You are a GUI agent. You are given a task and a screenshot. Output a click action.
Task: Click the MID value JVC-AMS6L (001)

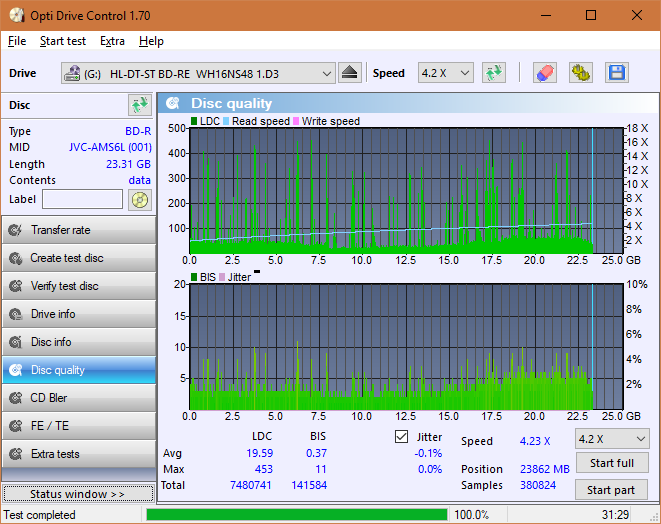pyautogui.click(x=110, y=148)
